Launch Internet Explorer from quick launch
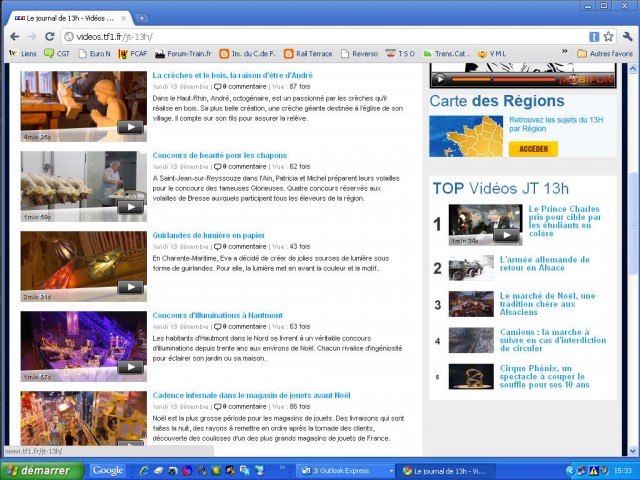Screen dimensions: 640x480 (x=144, y=471)
